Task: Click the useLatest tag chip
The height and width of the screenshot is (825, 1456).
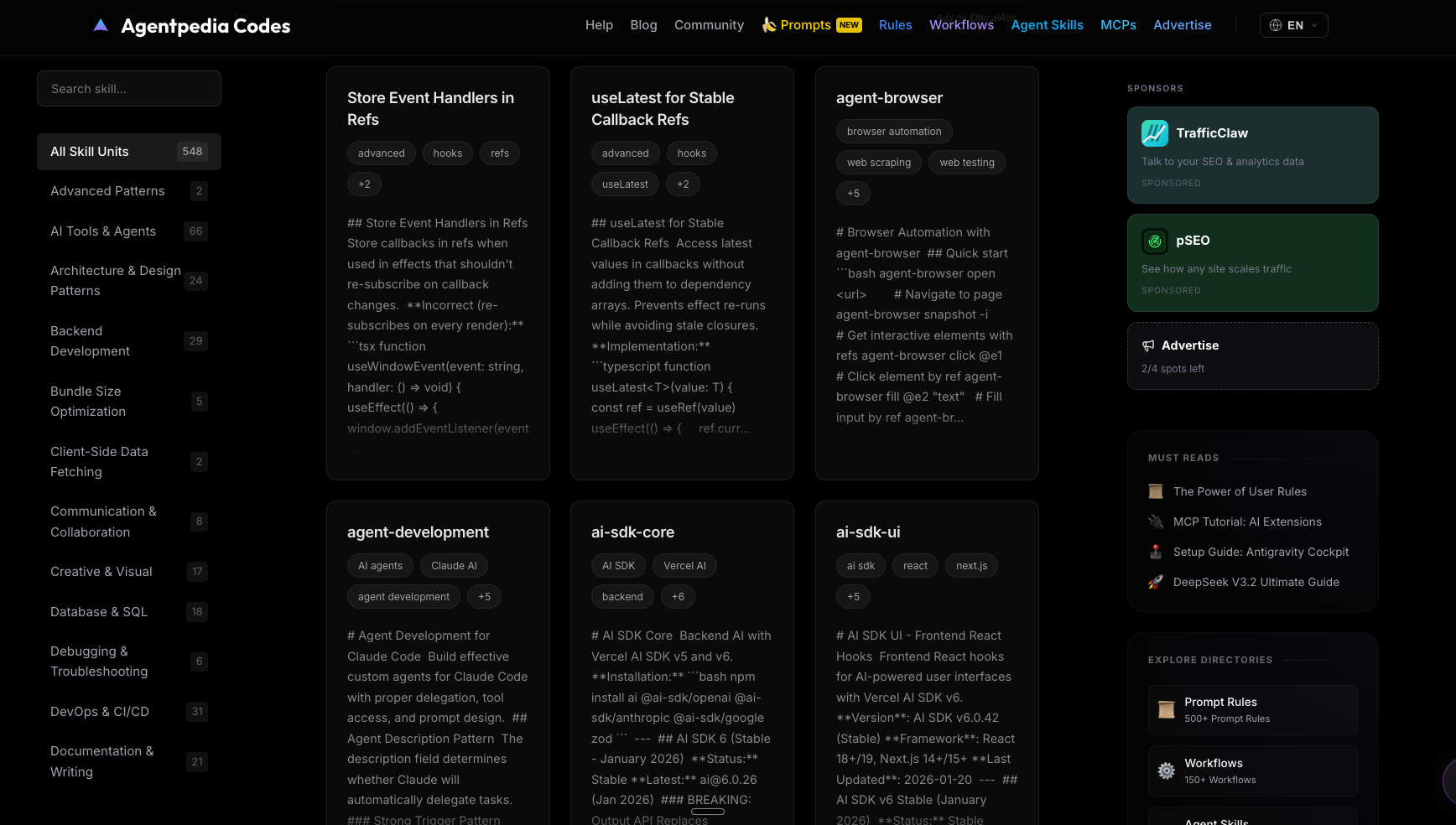Action: (x=625, y=184)
